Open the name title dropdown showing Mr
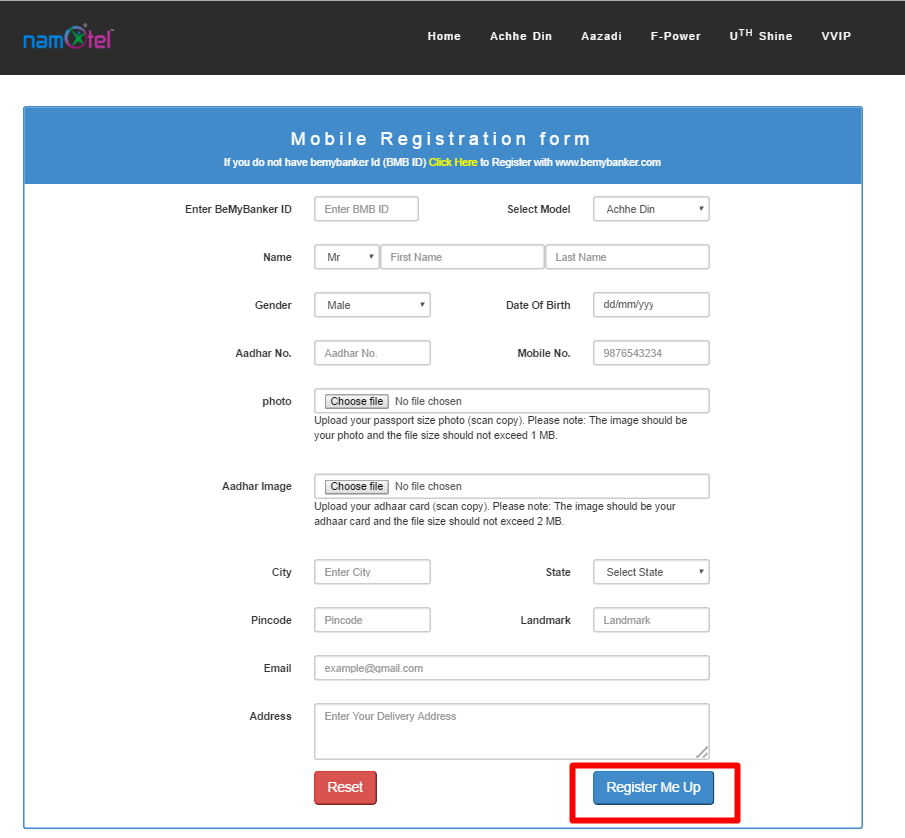 click(346, 256)
